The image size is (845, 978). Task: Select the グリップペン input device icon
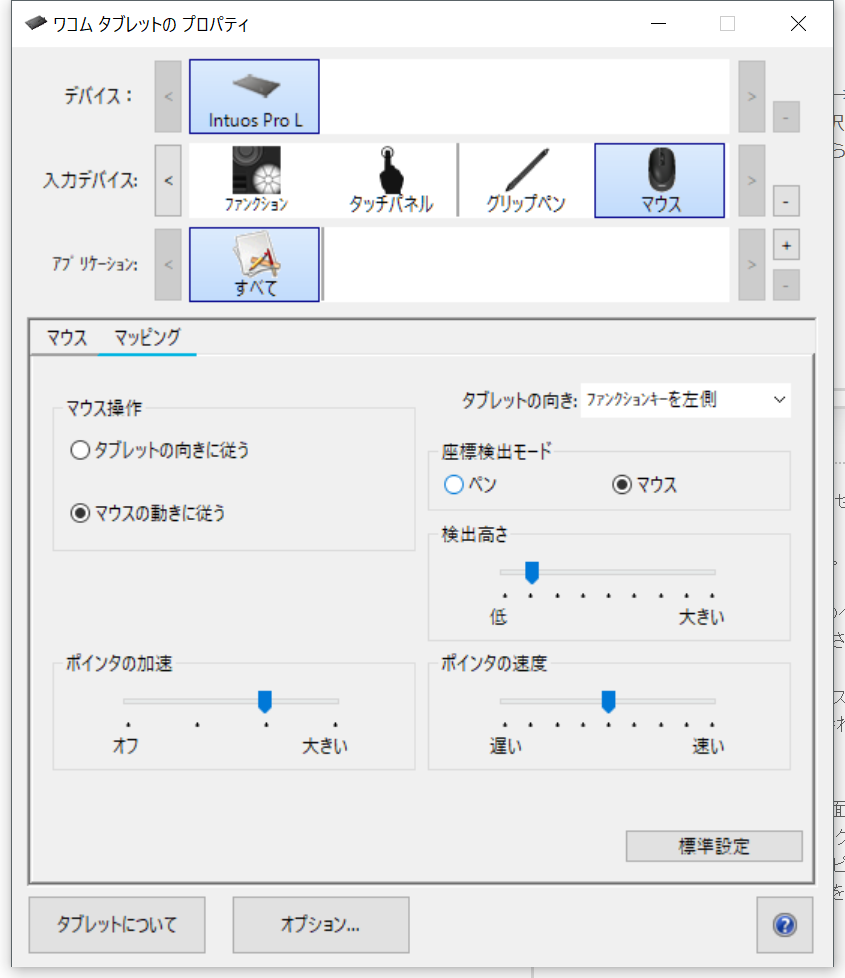(526, 180)
